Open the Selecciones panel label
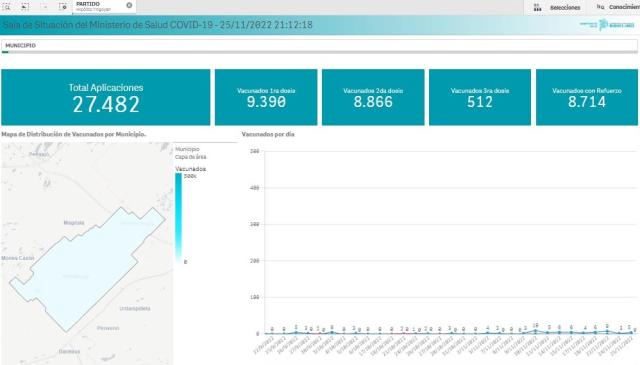The width and height of the screenshot is (640, 365). click(x=565, y=8)
